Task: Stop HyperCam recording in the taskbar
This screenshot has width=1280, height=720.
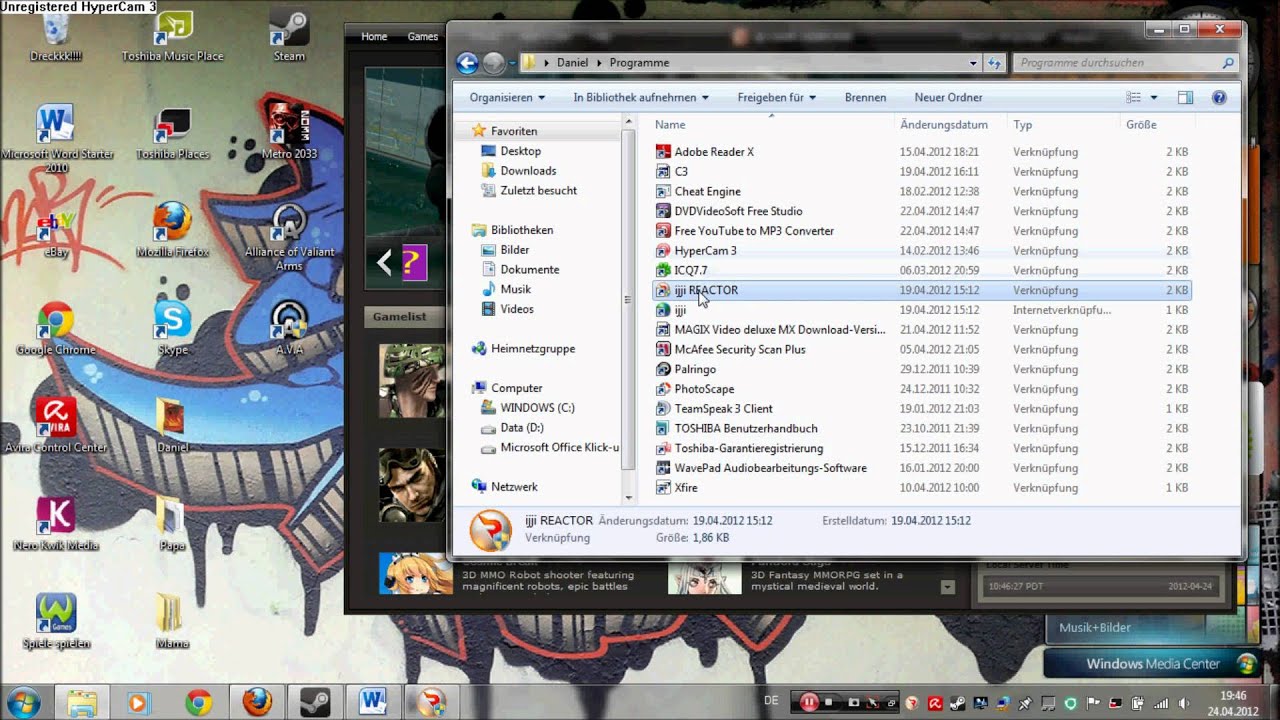Action: pos(830,703)
